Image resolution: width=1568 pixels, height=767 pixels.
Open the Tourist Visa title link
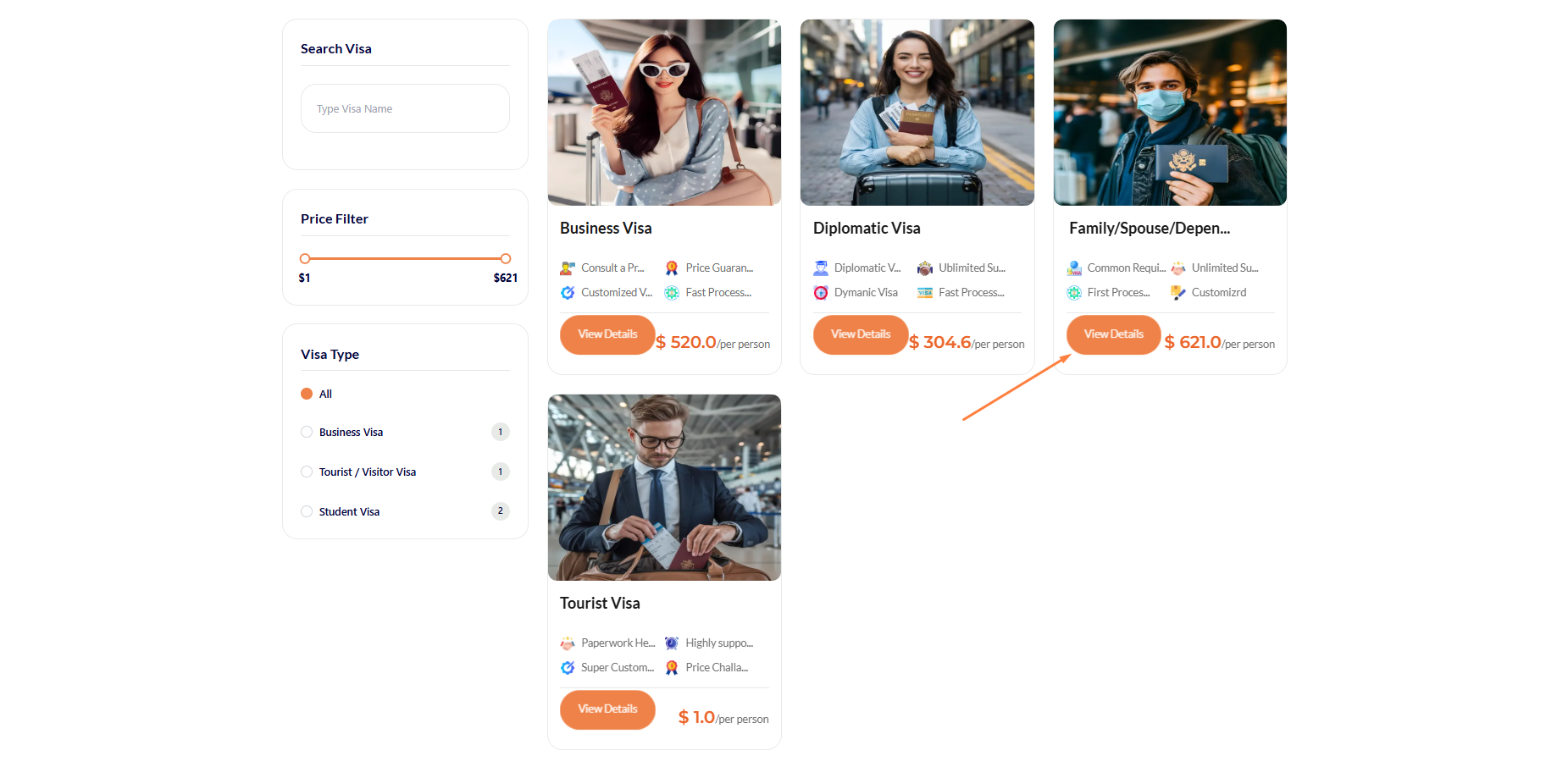tap(600, 604)
